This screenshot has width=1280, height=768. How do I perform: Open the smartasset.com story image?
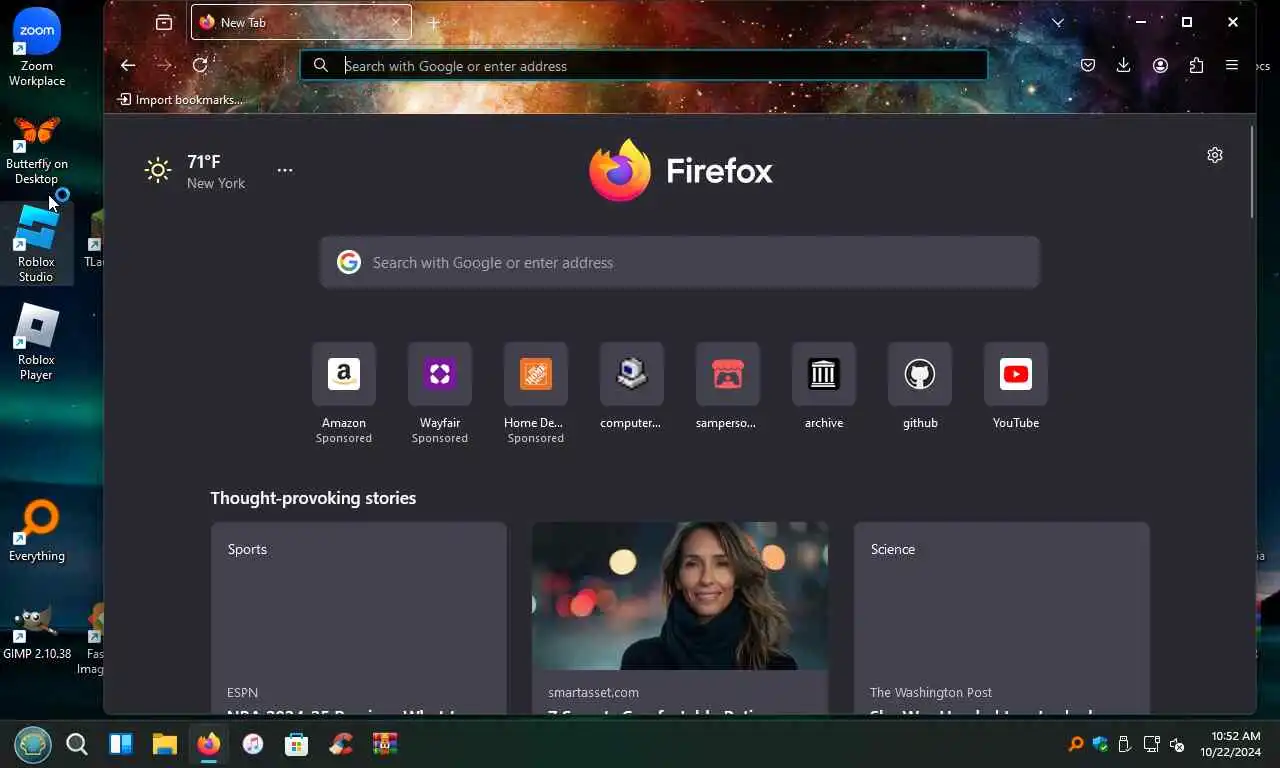point(680,596)
